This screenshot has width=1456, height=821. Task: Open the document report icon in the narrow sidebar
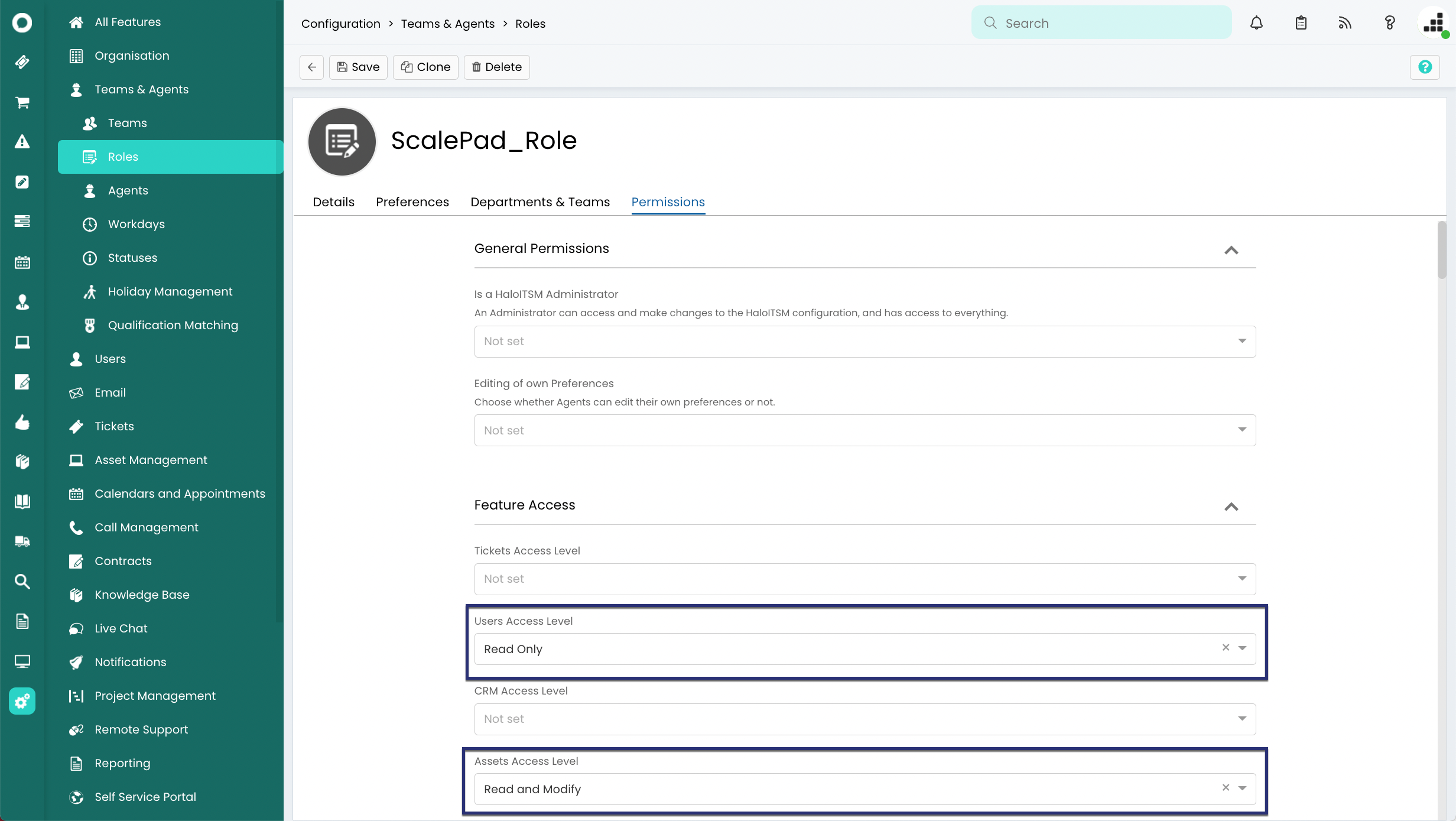22,621
